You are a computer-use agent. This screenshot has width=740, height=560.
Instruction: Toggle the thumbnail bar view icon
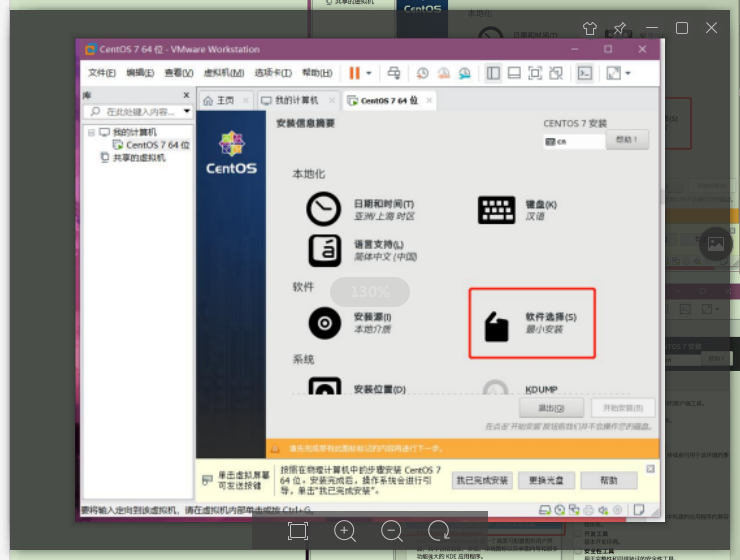pyautogui.click(x=514, y=73)
